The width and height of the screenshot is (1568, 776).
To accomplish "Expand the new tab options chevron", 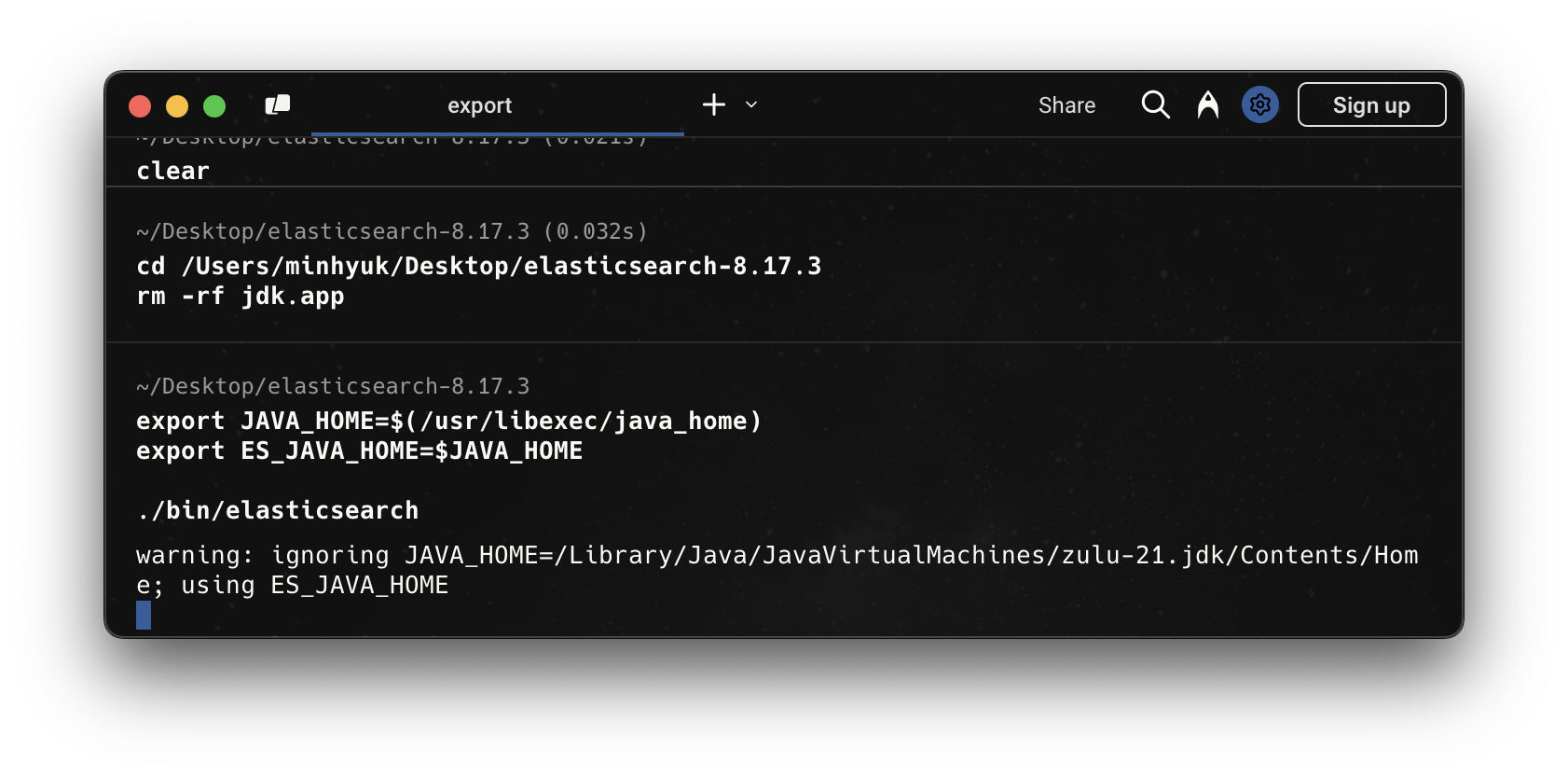I will coord(751,105).
